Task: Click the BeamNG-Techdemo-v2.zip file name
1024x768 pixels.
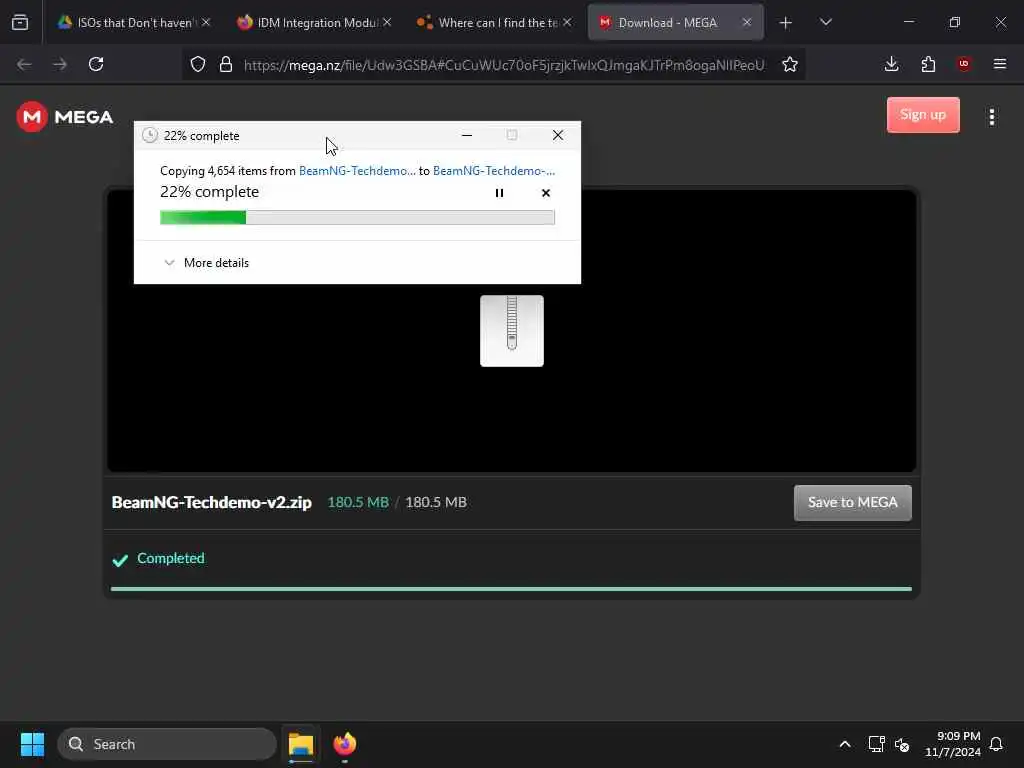Action: click(212, 502)
